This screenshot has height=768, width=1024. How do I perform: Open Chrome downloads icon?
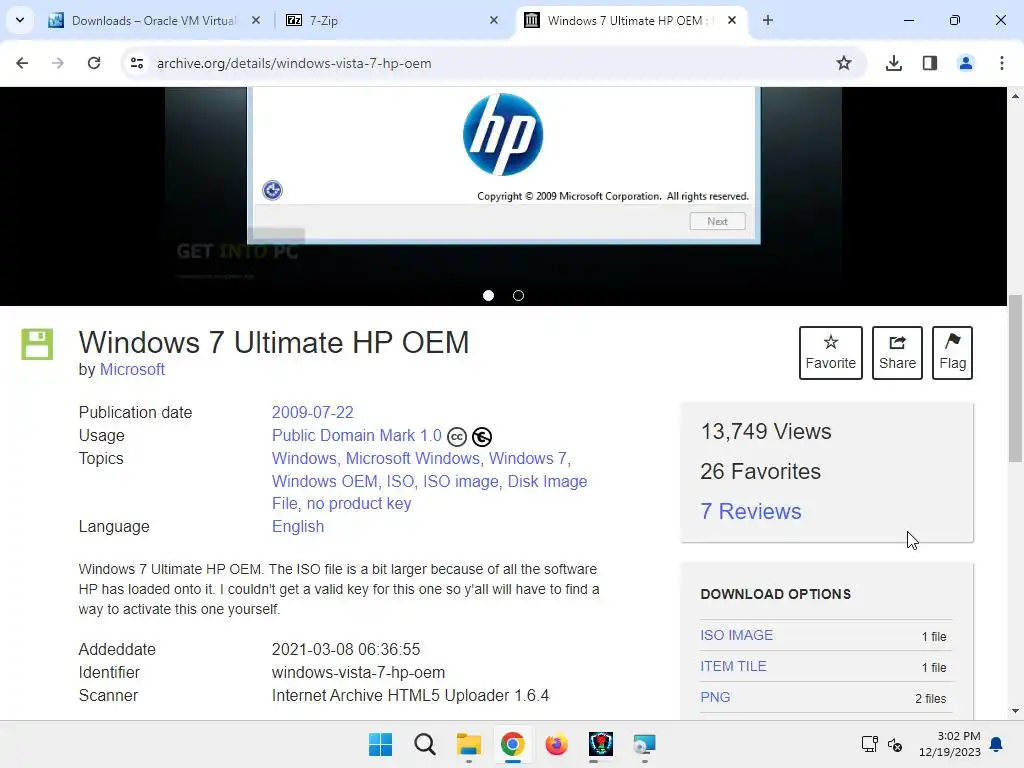894,63
